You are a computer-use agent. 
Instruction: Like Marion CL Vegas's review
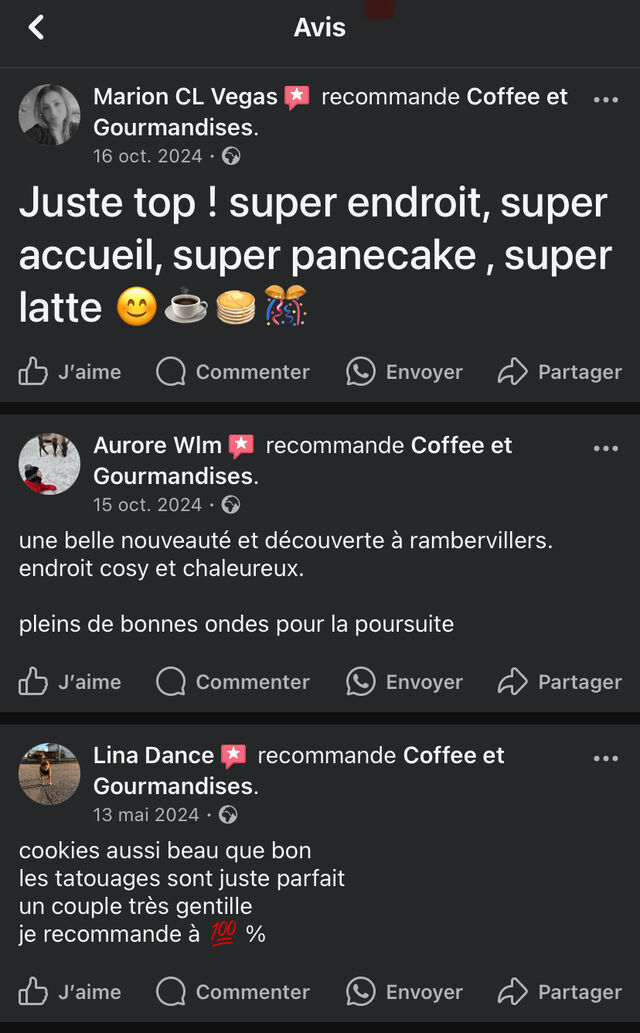click(70, 372)
